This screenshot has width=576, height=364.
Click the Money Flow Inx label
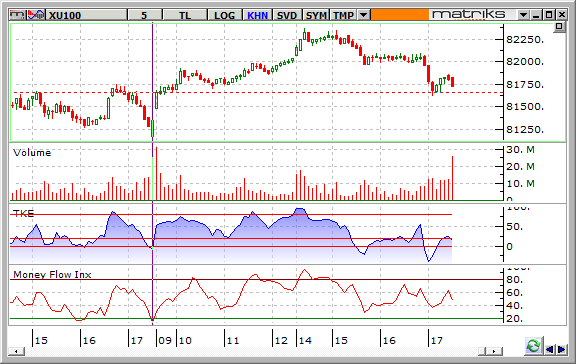[52, 275]
